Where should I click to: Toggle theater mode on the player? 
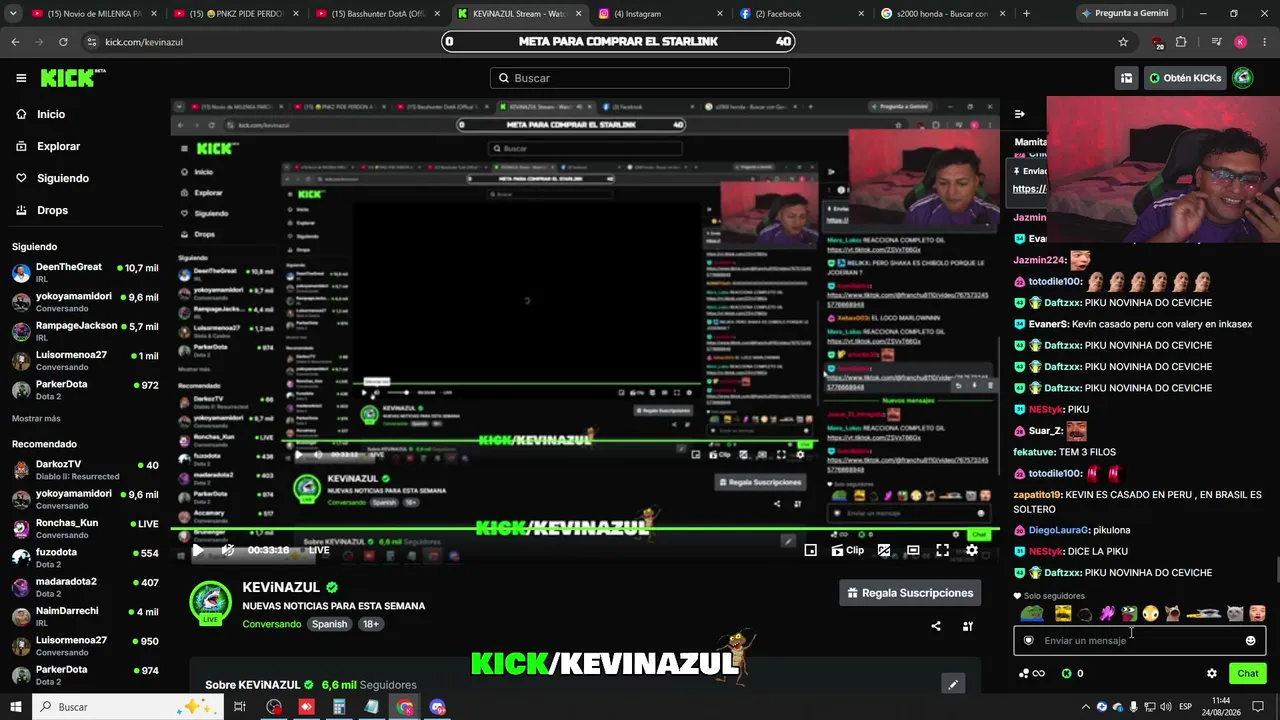(x=913, y=550)
